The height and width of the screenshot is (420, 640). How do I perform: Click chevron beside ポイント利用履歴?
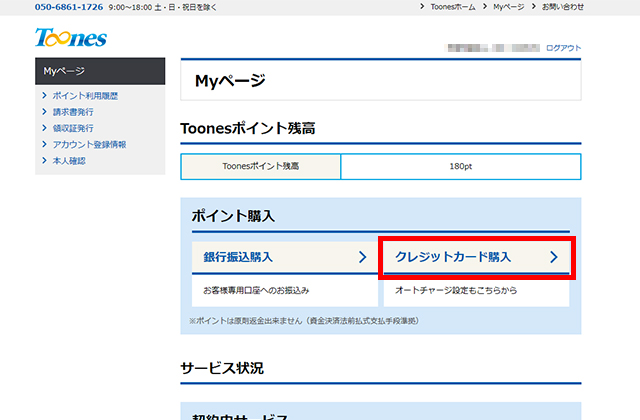[44, 95]
